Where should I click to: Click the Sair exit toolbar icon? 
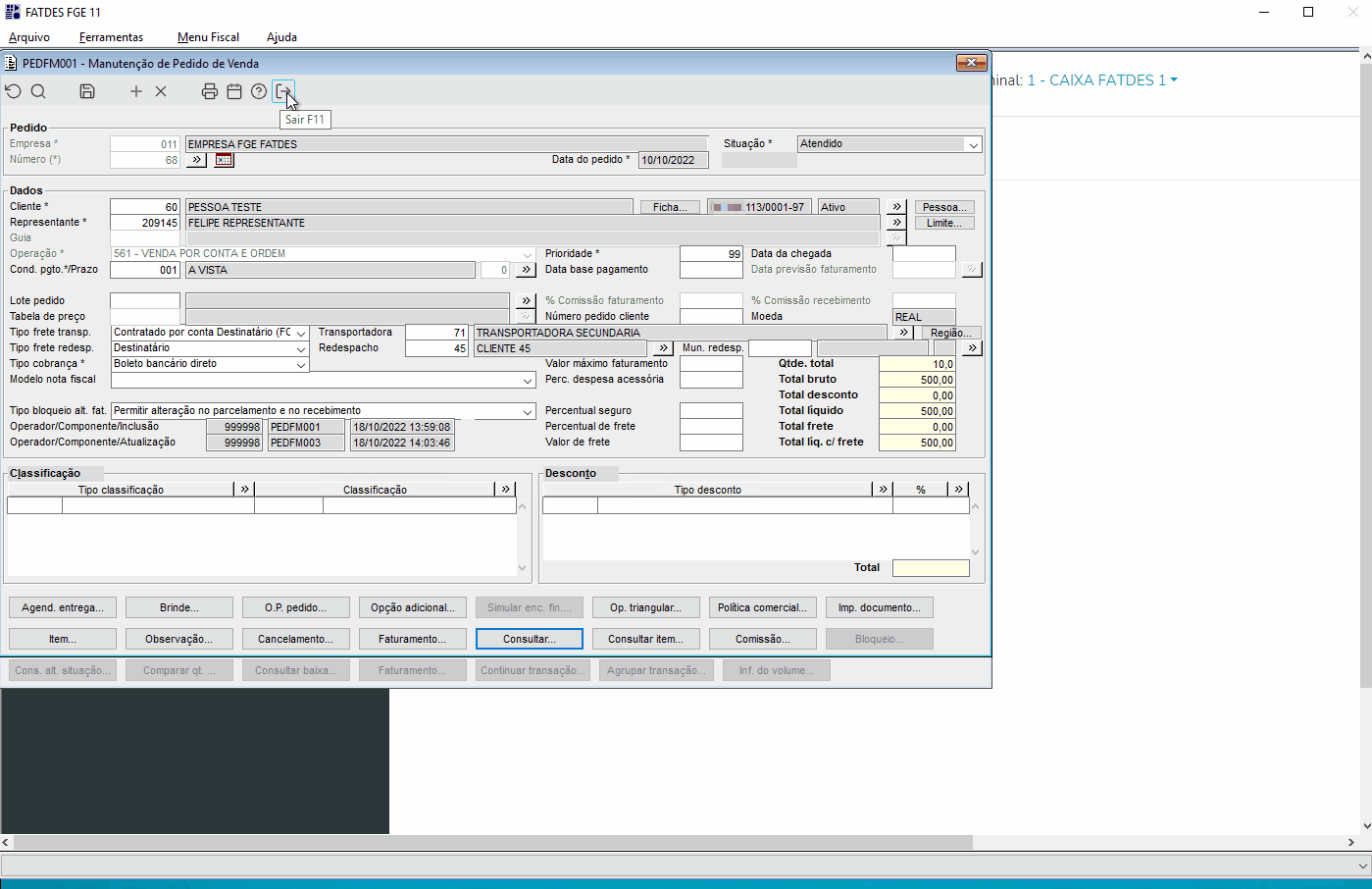coord(283,91)
